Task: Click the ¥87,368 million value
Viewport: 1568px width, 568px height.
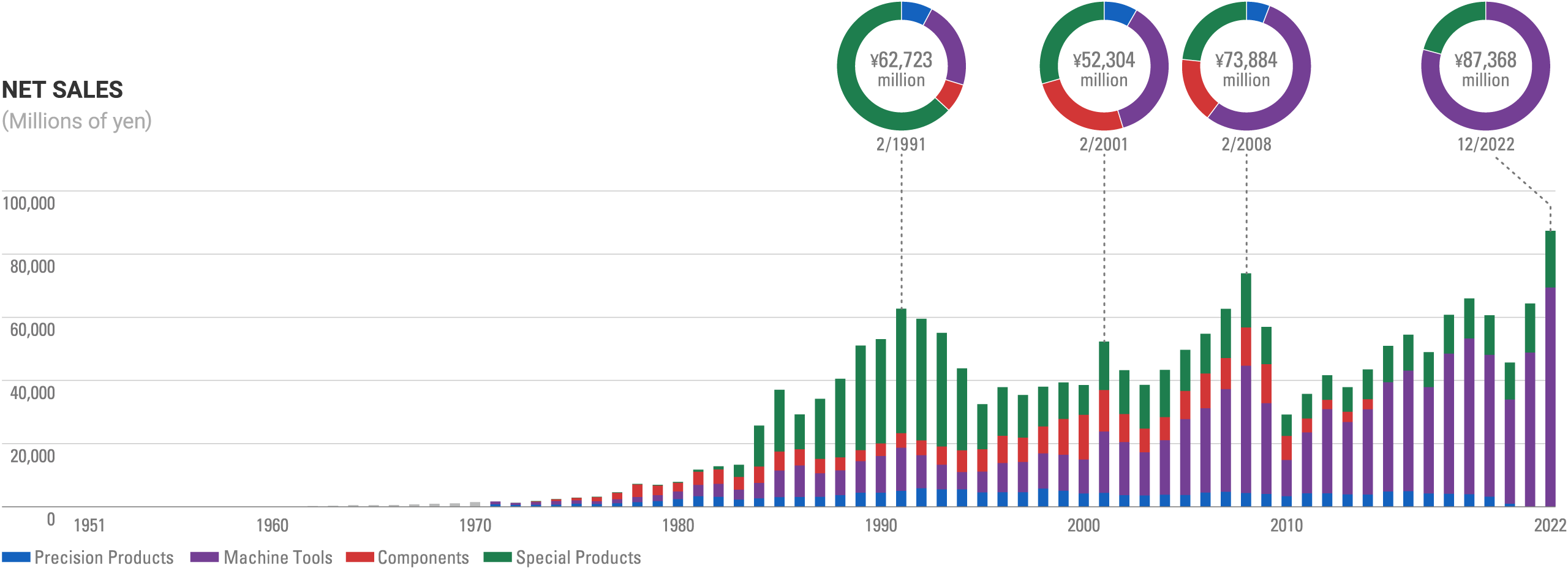Action: tap(1486, 69)
